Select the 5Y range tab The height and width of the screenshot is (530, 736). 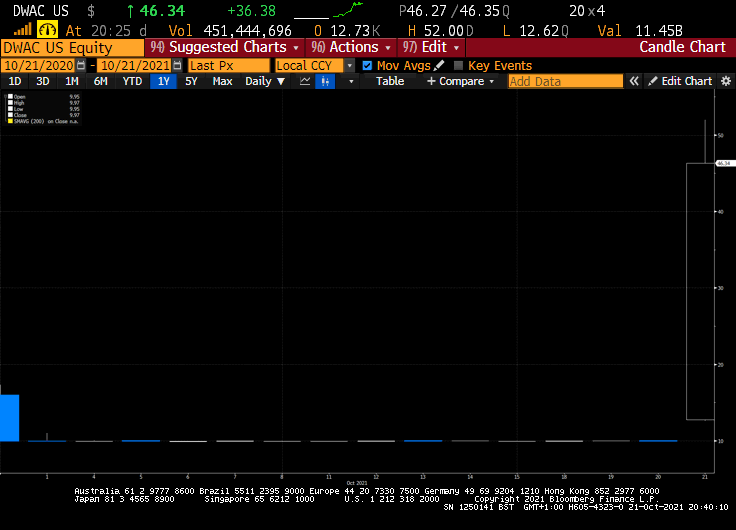pyautogui.click(x=191, y=81)
